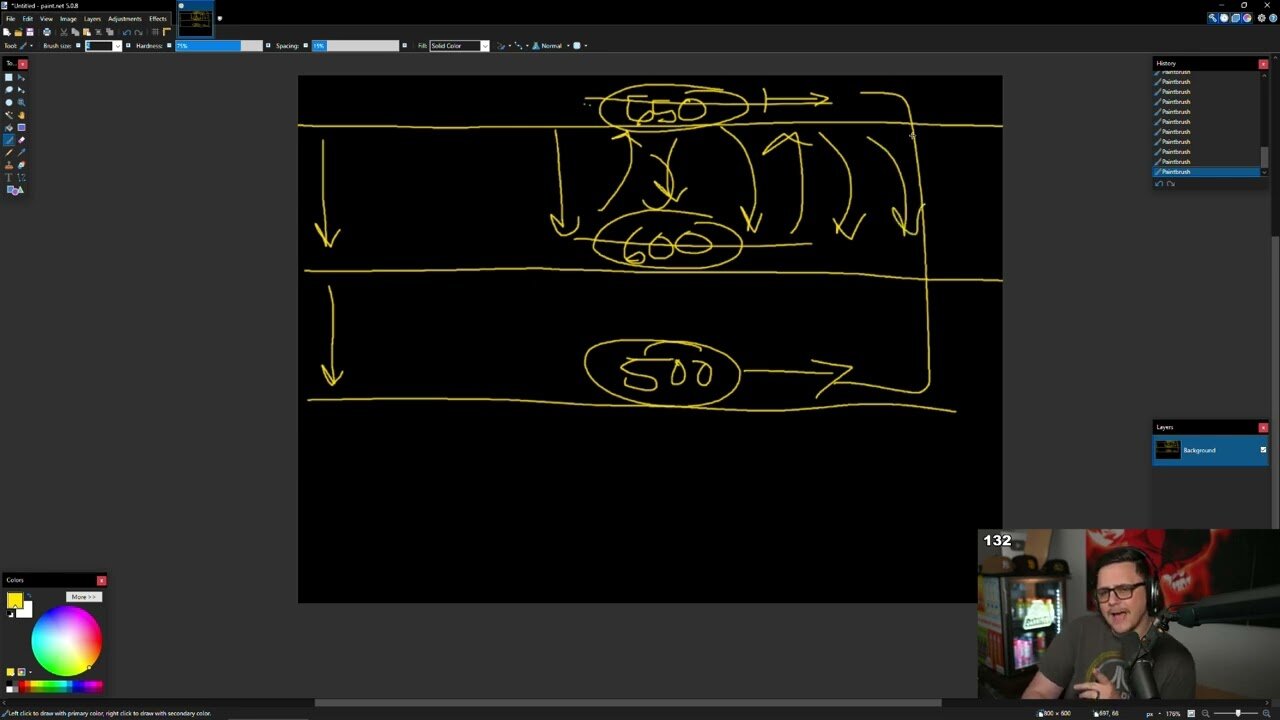Select the primary yellow color swatch

pos(14,600)
